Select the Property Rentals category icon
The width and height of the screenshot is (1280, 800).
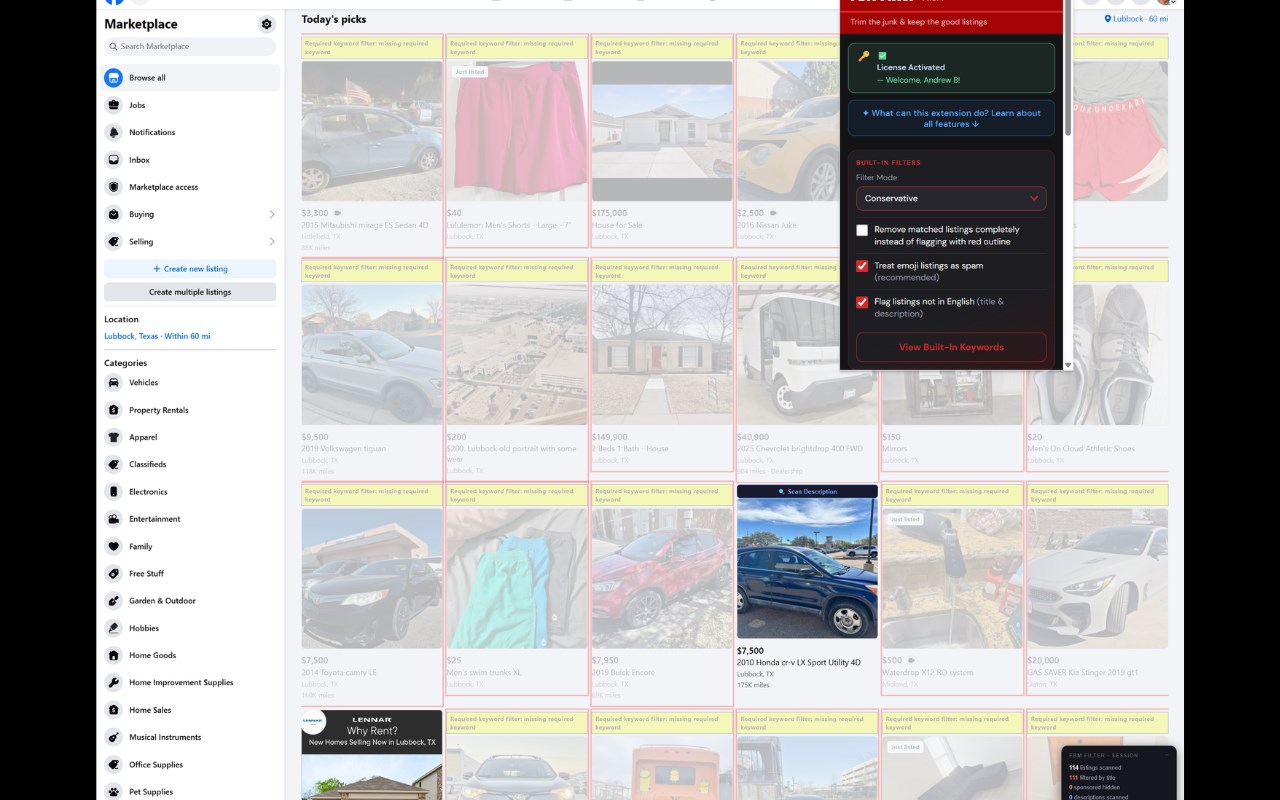[114, 410]
